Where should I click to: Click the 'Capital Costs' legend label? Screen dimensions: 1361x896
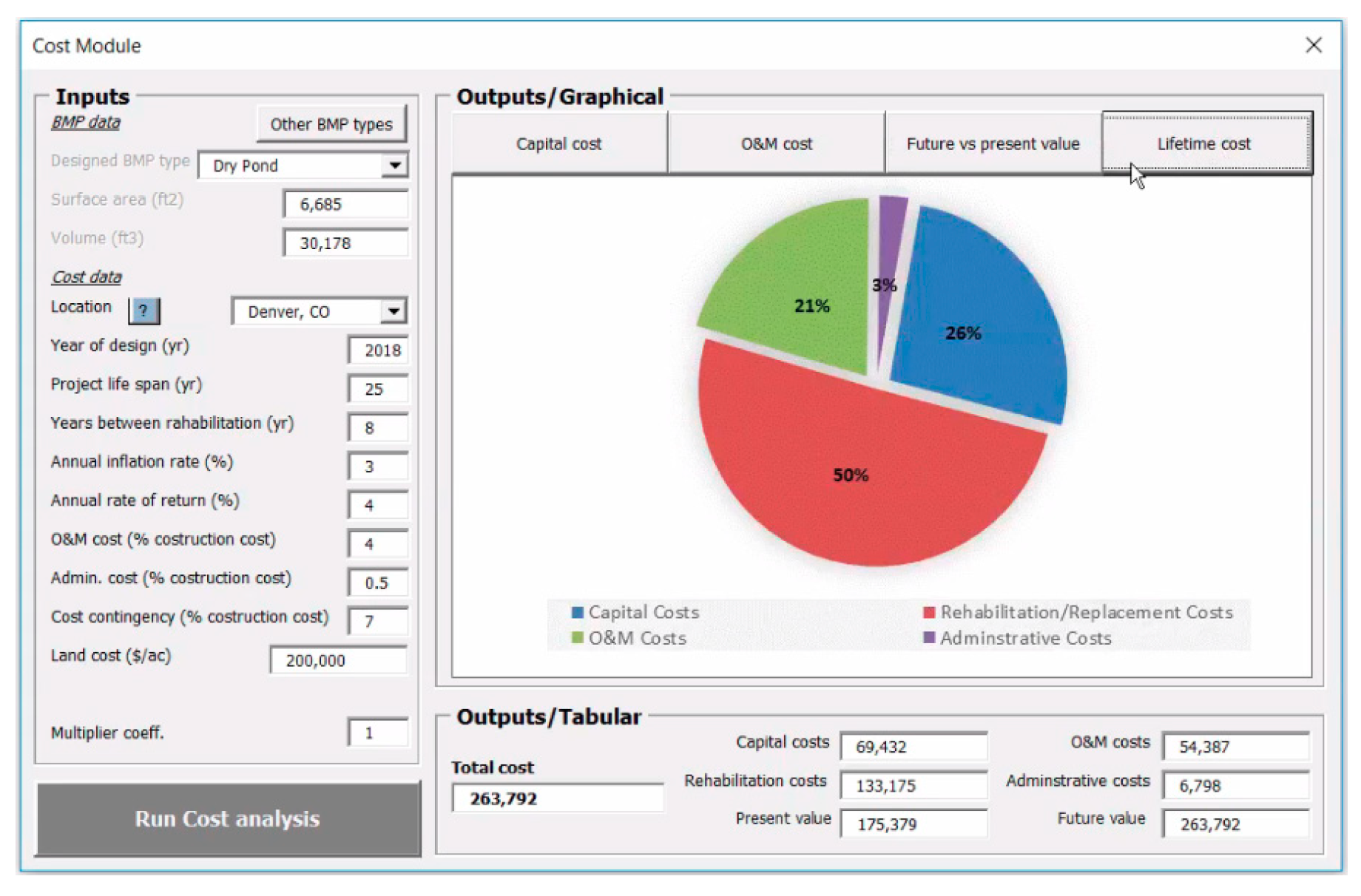[644, 612]
